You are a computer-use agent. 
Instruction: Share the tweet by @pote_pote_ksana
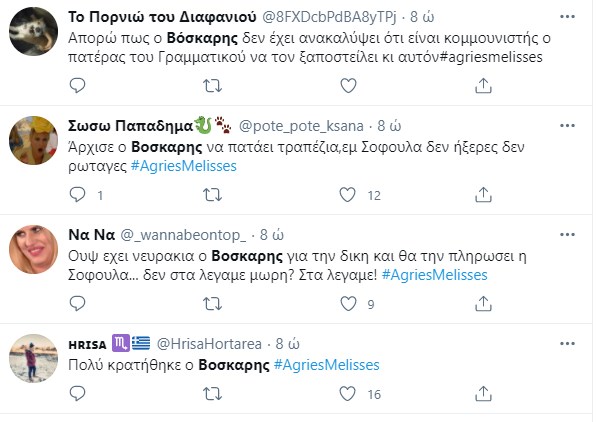484,195
